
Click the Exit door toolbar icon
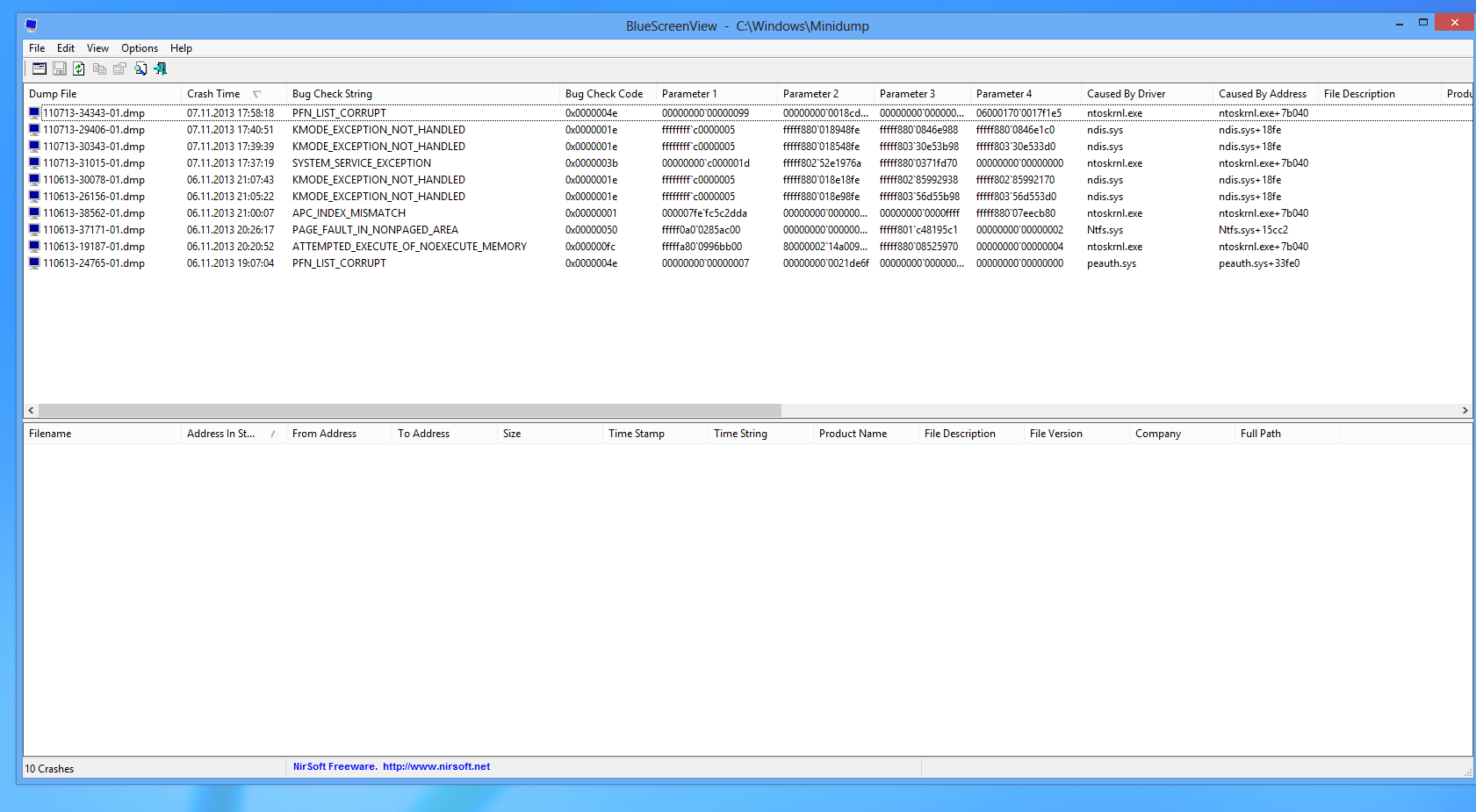161,68
